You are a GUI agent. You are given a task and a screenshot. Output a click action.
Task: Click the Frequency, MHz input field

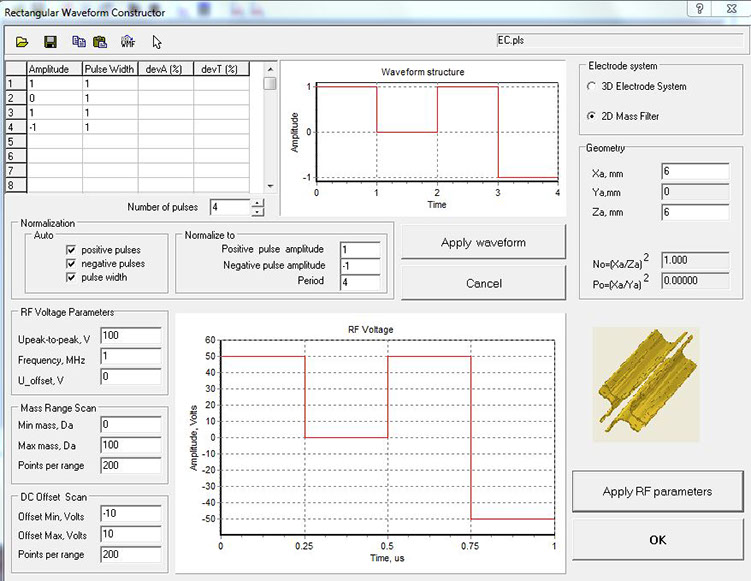(x=129, y=355)
